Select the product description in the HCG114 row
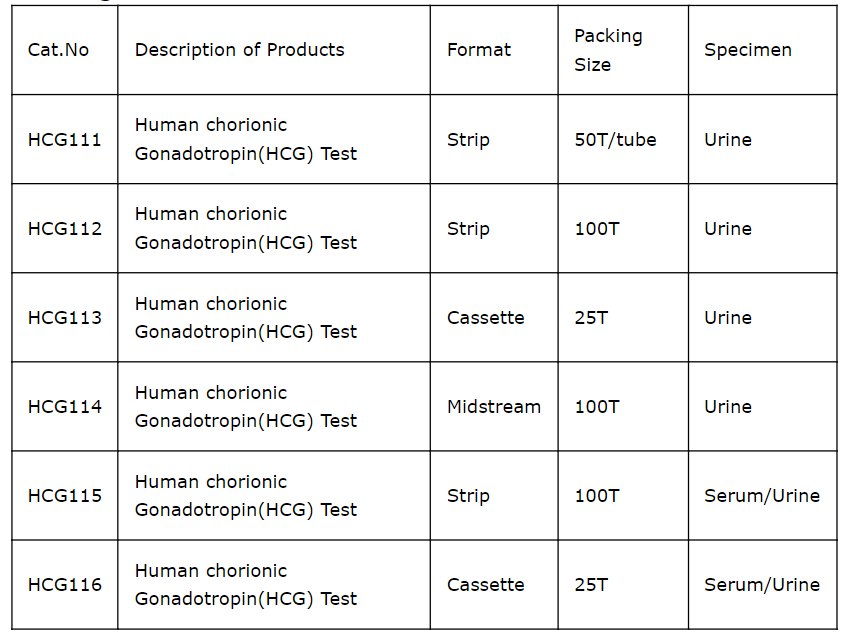 245,407
